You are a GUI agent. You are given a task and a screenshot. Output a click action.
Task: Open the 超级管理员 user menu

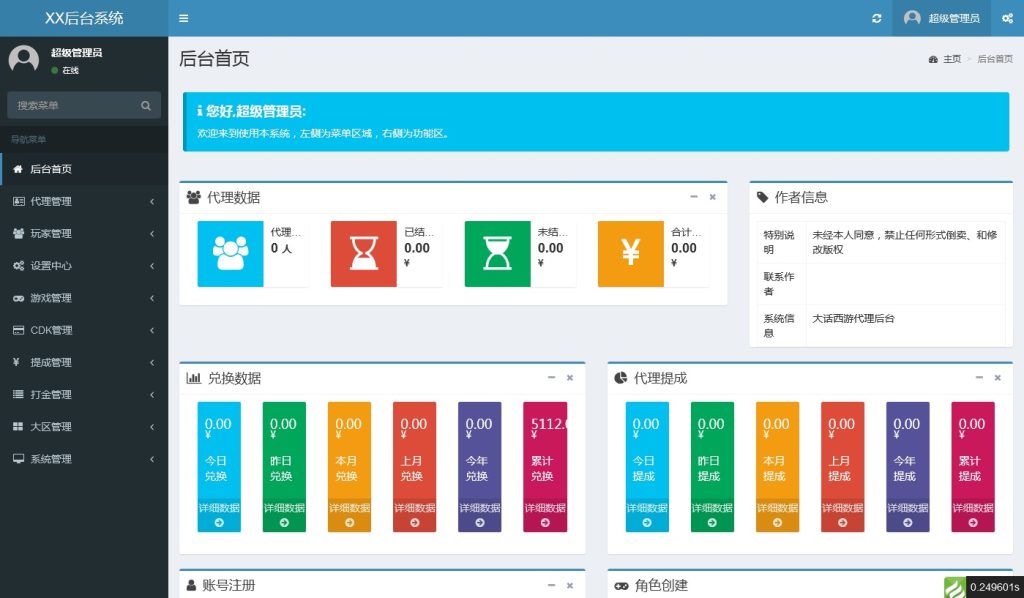click(x=940, y=18)
